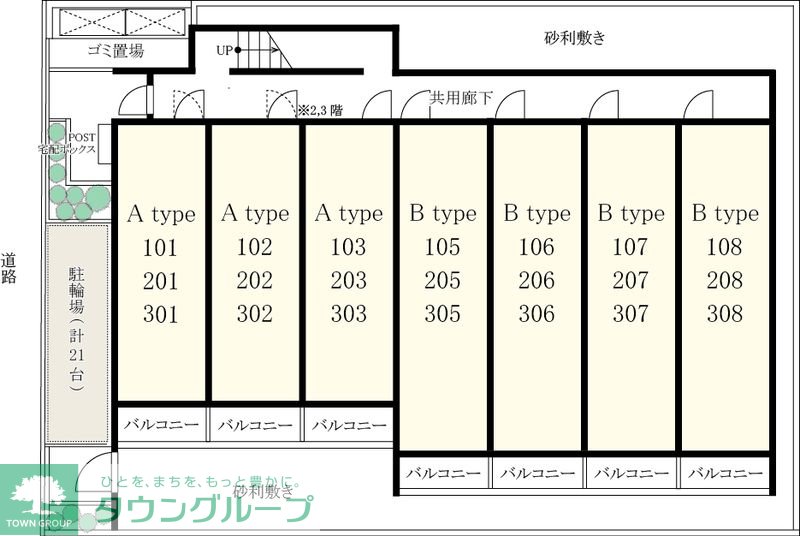
Task: Click the A type heading above 103
Action: [349, 214]
